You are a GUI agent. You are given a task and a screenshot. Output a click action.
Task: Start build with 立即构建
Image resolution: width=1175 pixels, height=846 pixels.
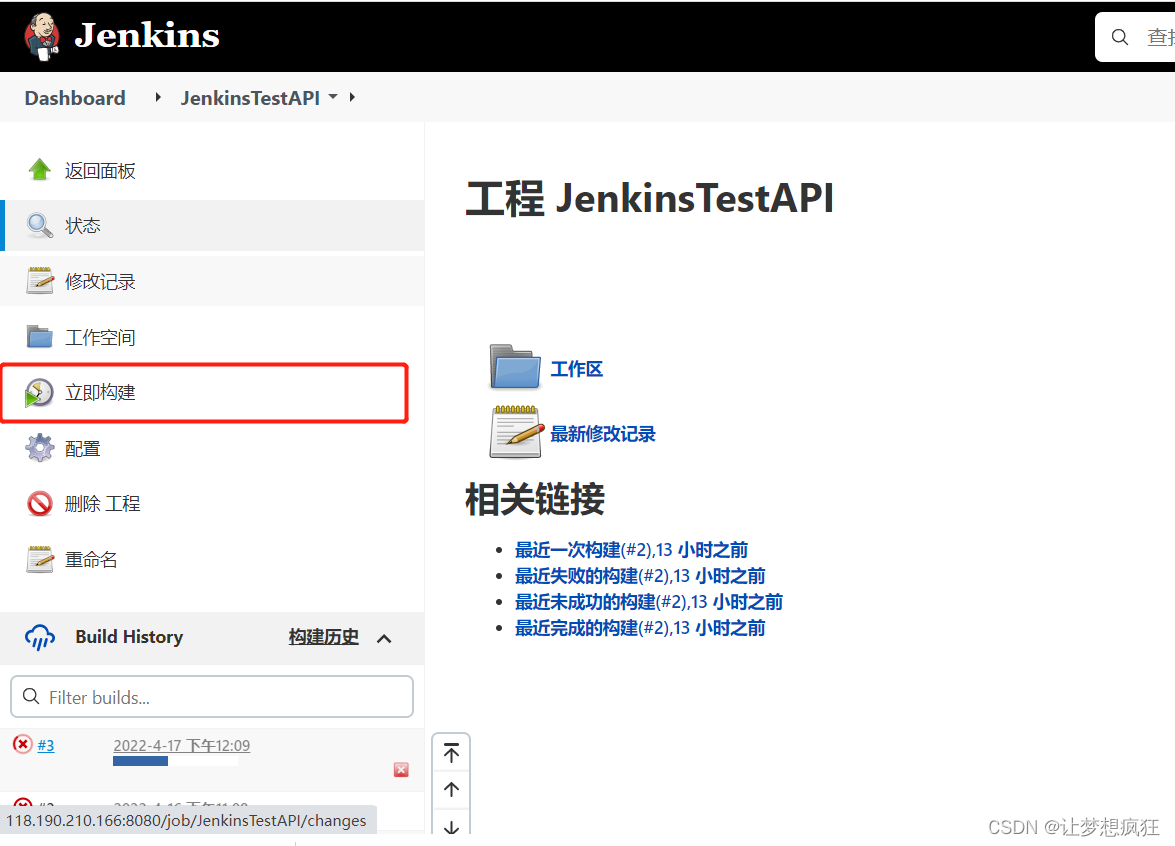point(100,393)
